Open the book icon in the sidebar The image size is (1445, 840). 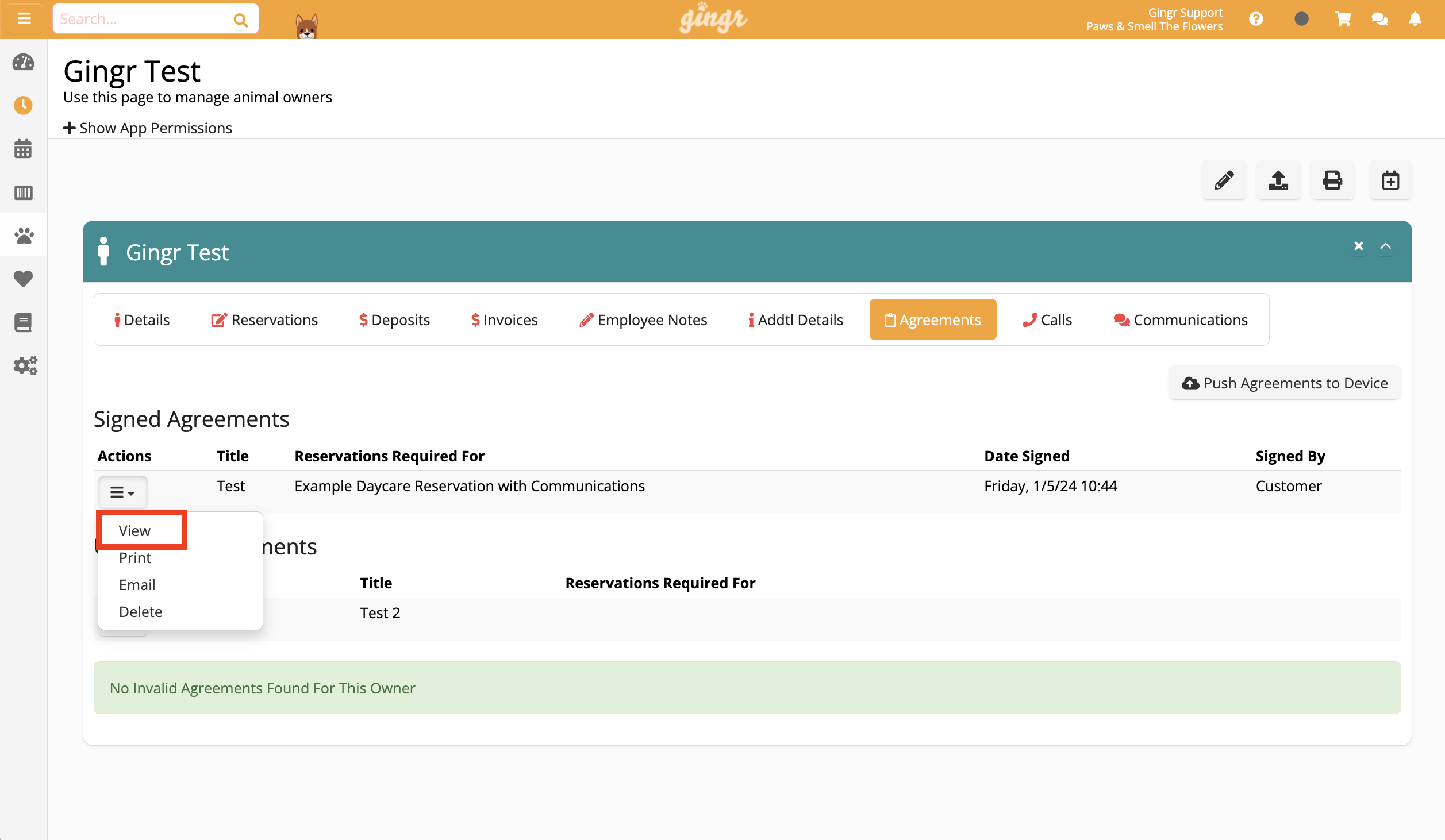coord(24,322)
